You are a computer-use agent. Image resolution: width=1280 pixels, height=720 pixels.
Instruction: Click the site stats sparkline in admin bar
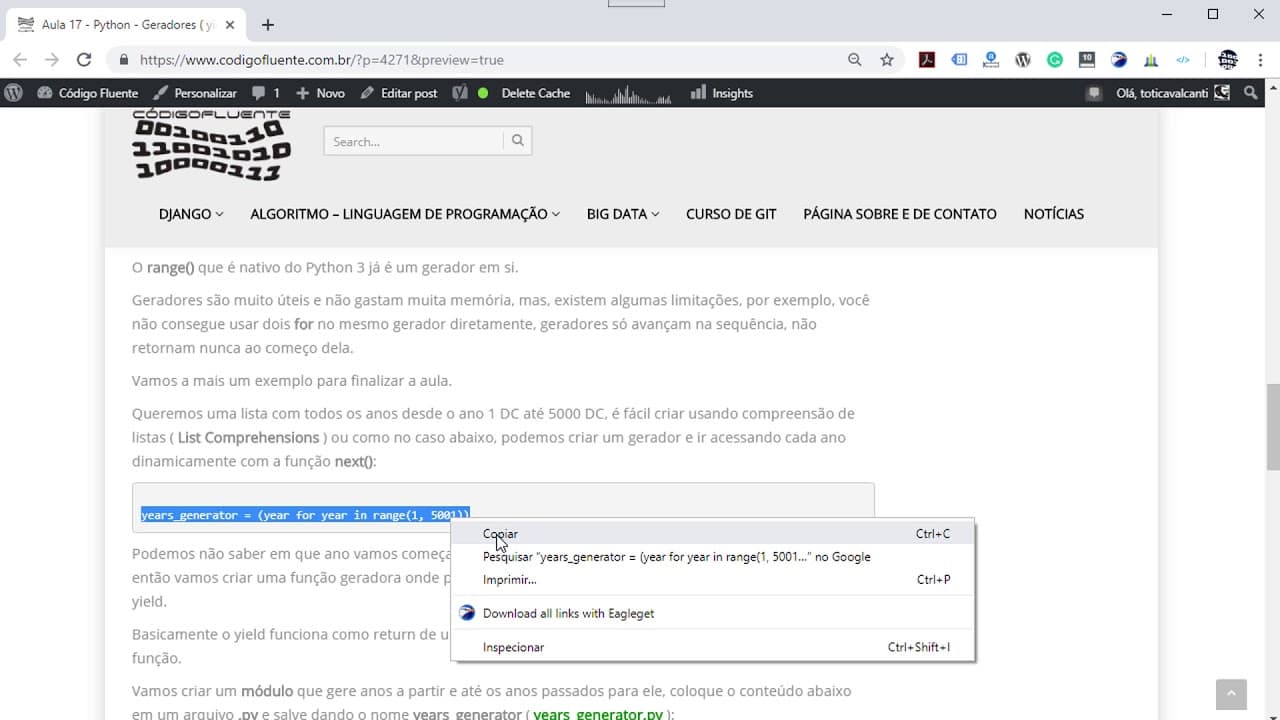pos(629,95)
